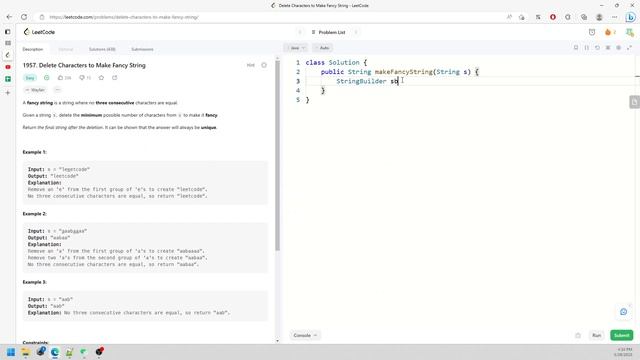Screen dimensions: 640x360
Task: Switch to the red YouTube vertical tab
Action: tap(8, 67)
